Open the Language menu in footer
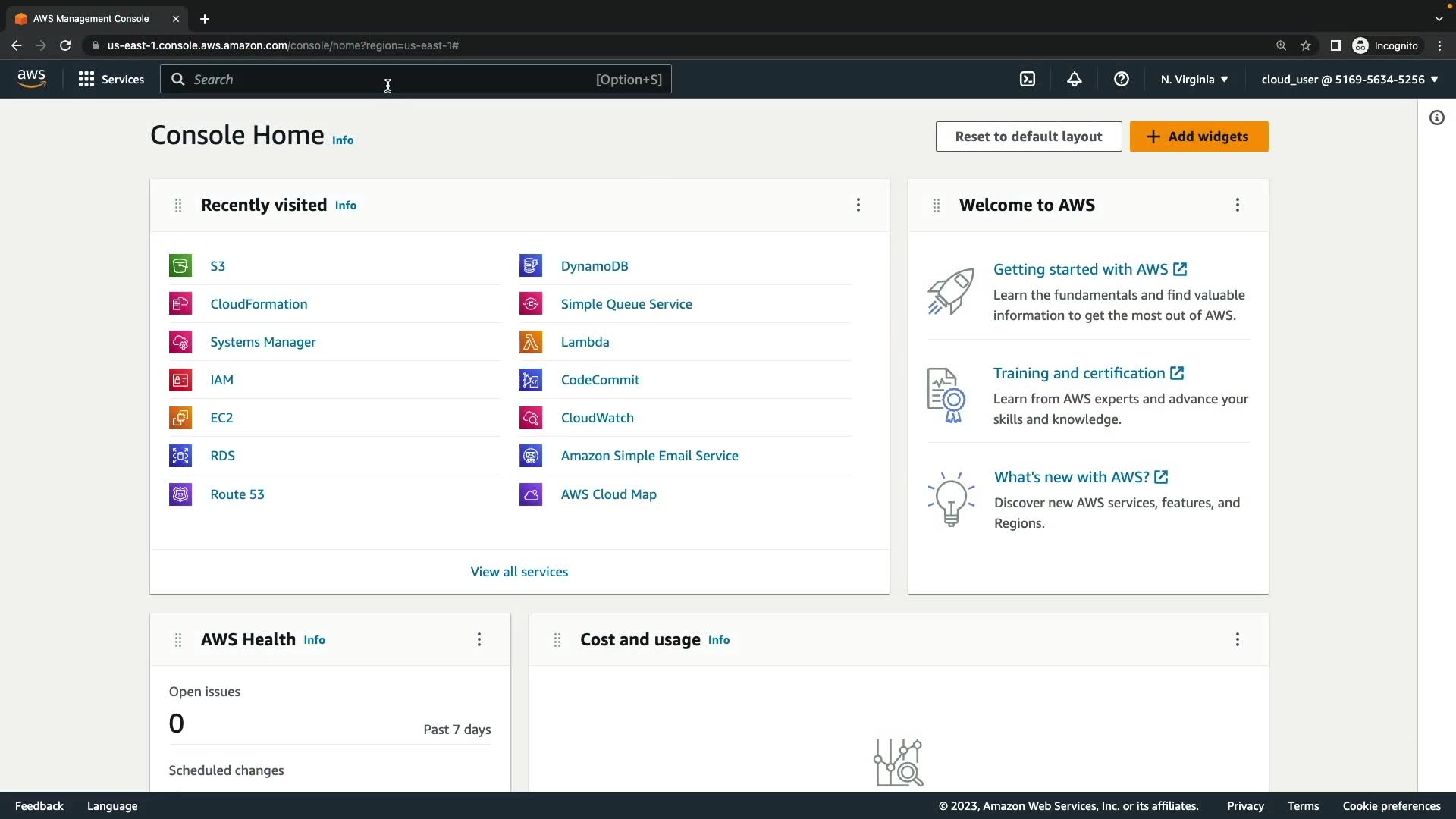Viewport: 1456px width, 819px height. tap(112, 805)
